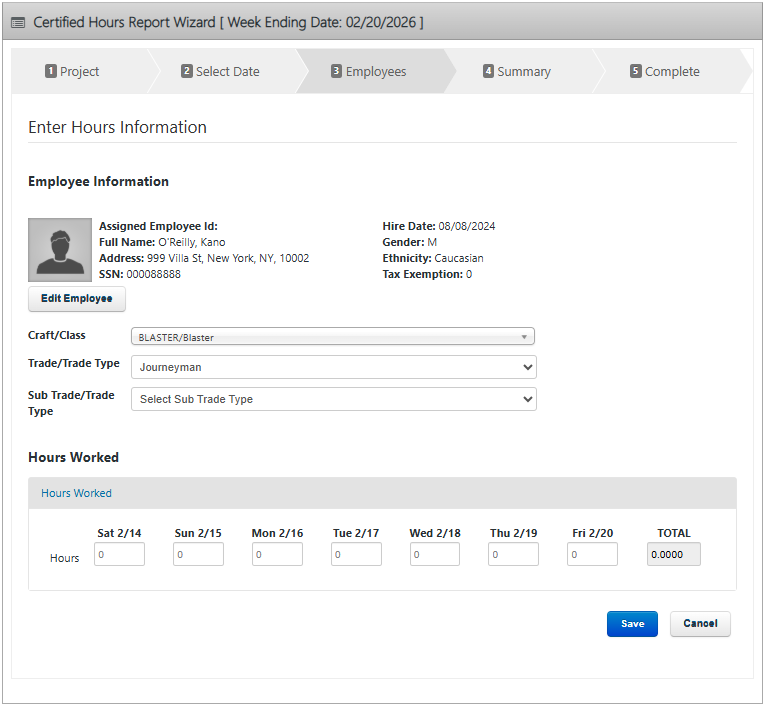Click the Edit Employee button

pyautogui.click(x=77, y=299)
